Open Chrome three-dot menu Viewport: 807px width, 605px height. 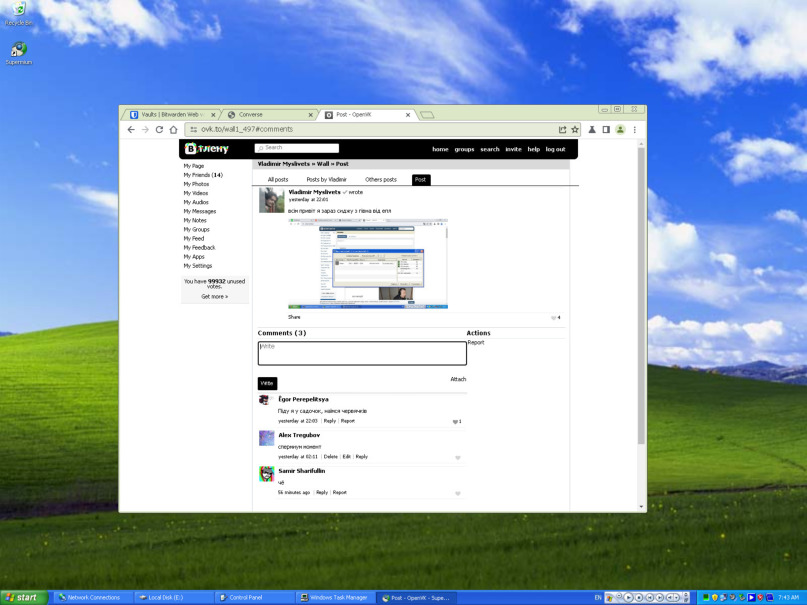coord(634,130)
